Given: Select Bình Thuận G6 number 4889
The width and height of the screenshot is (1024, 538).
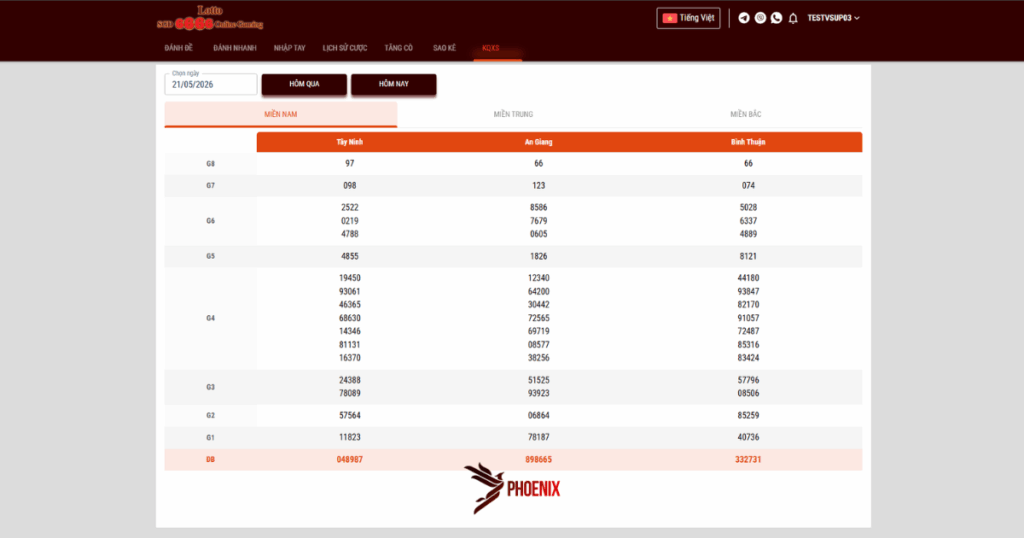Looking at the screenshot, I should [748, 234].
